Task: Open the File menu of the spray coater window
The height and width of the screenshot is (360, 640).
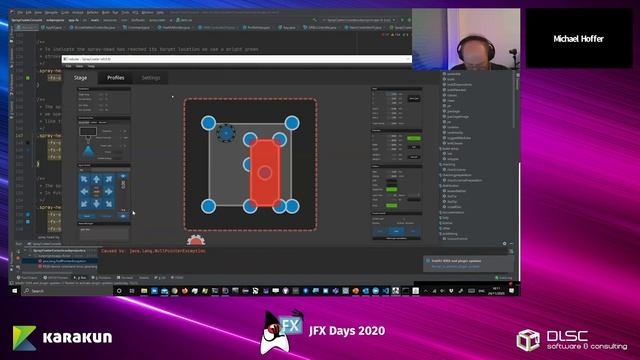Action: 69,66
